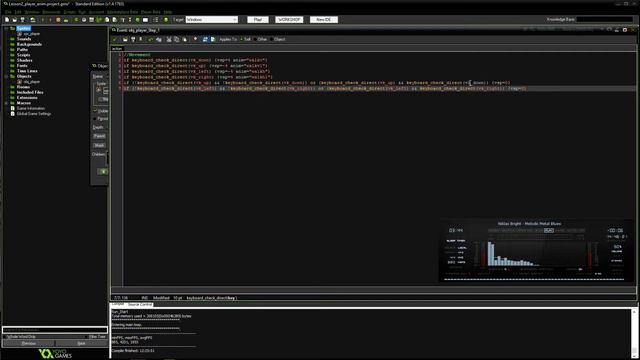Run the game in debug mode
The image size is (640, 360).
click(50, 20)
